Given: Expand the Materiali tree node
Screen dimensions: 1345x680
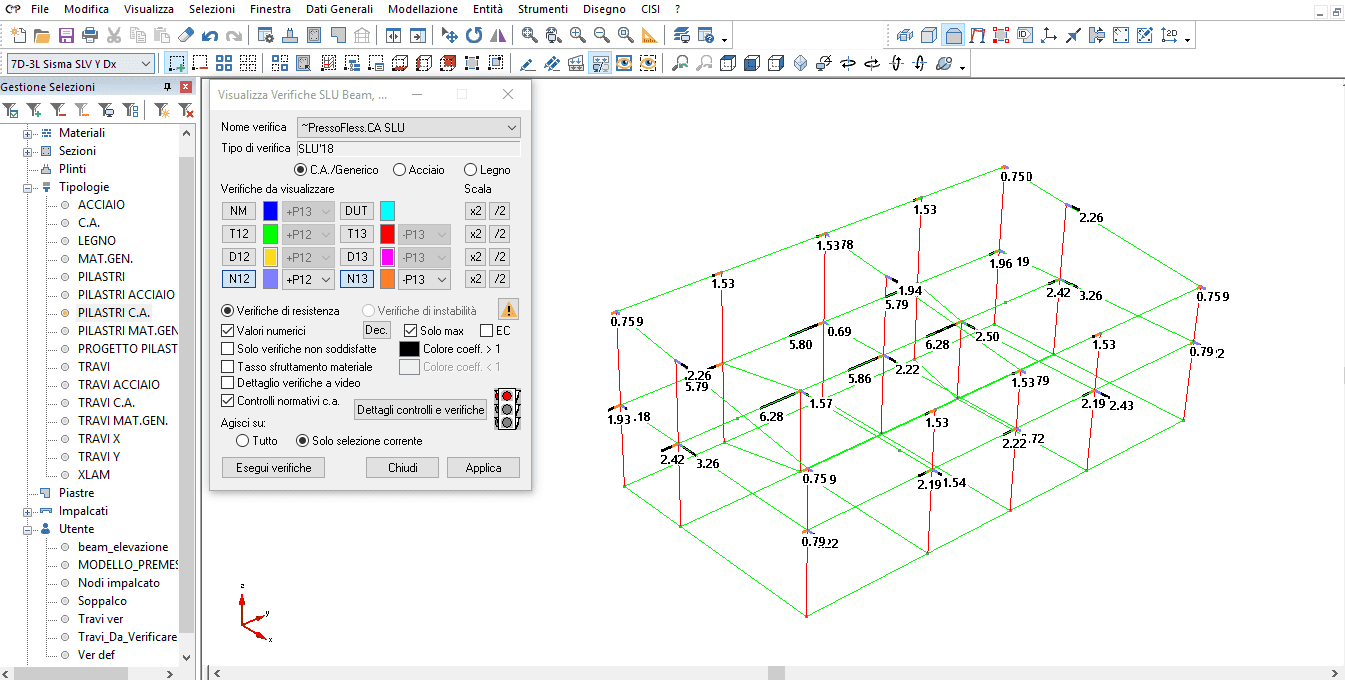Looking at the screenshot, I should point(28,133).
